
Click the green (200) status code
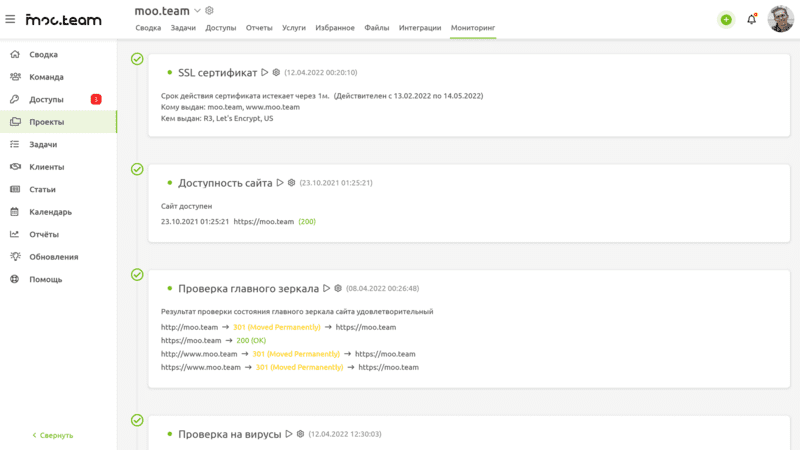(x=307, y=221)
